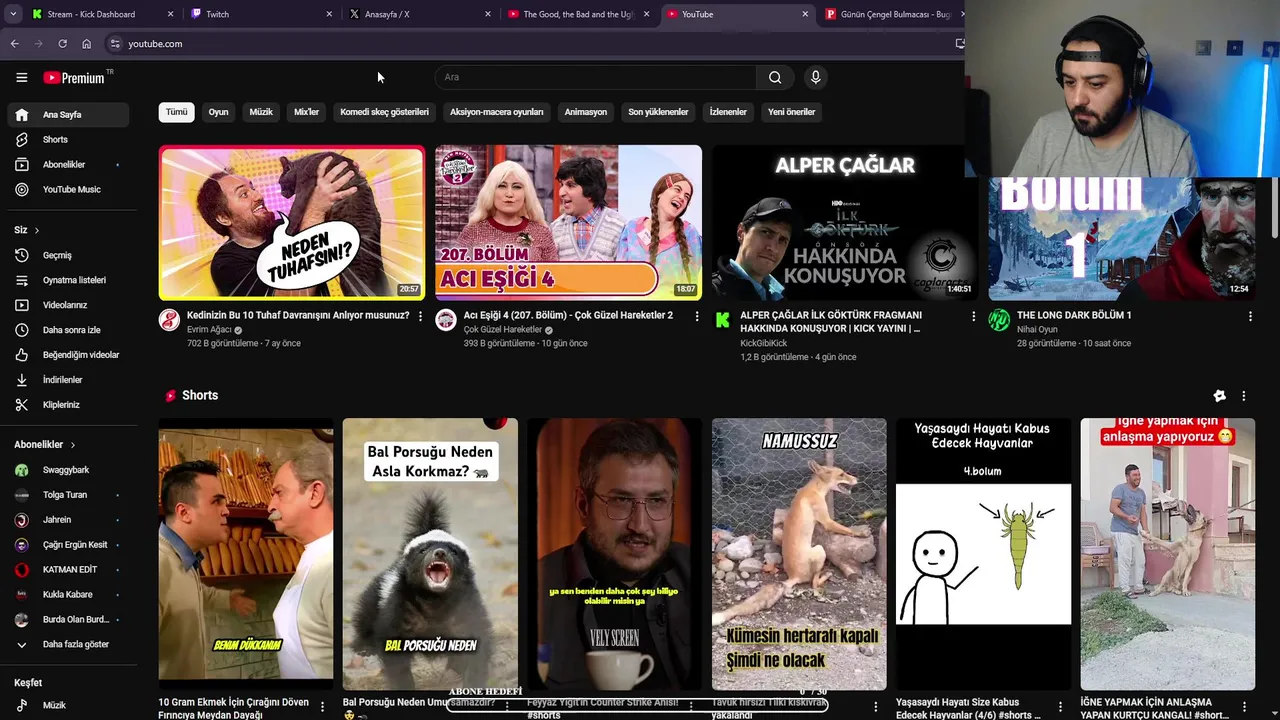Open Beğendiğim videolar list
This screenshot has height=720, width=1280.
tap(68, 355)
